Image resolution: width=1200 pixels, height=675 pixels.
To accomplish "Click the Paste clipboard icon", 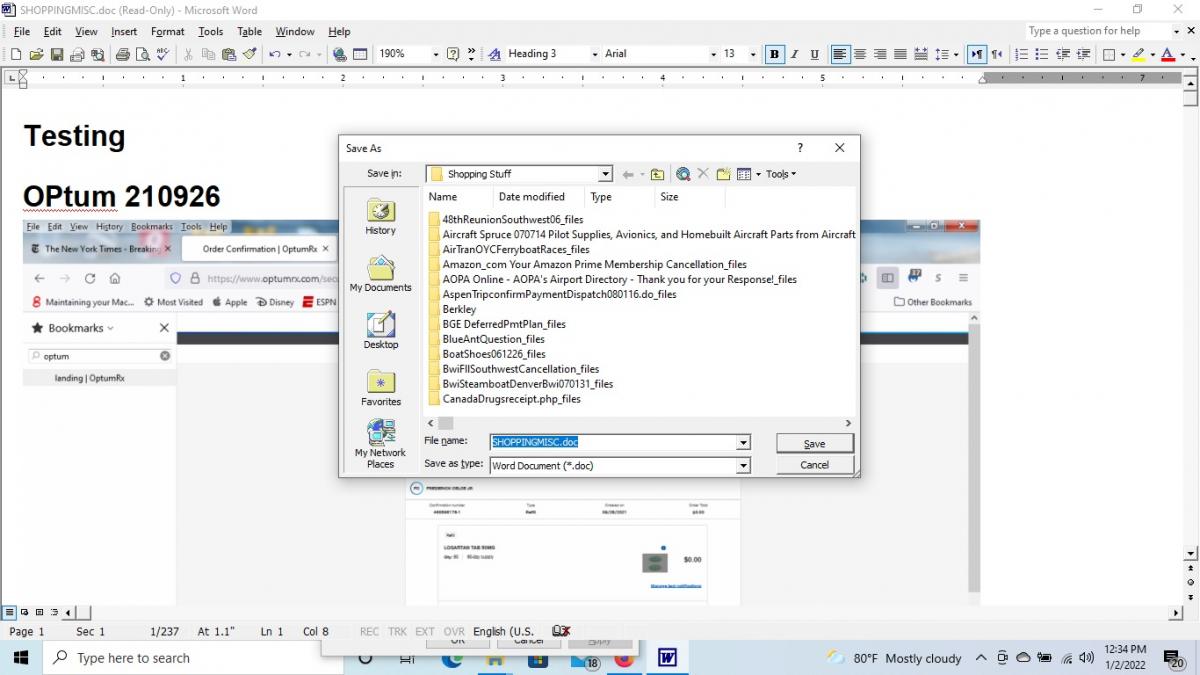I will (229, 54).
